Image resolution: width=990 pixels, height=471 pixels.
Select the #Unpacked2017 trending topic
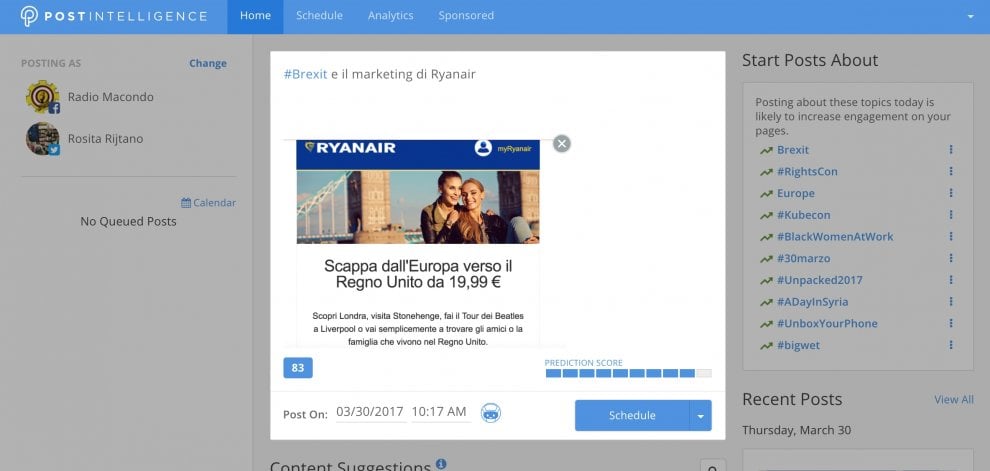[819, 280]
